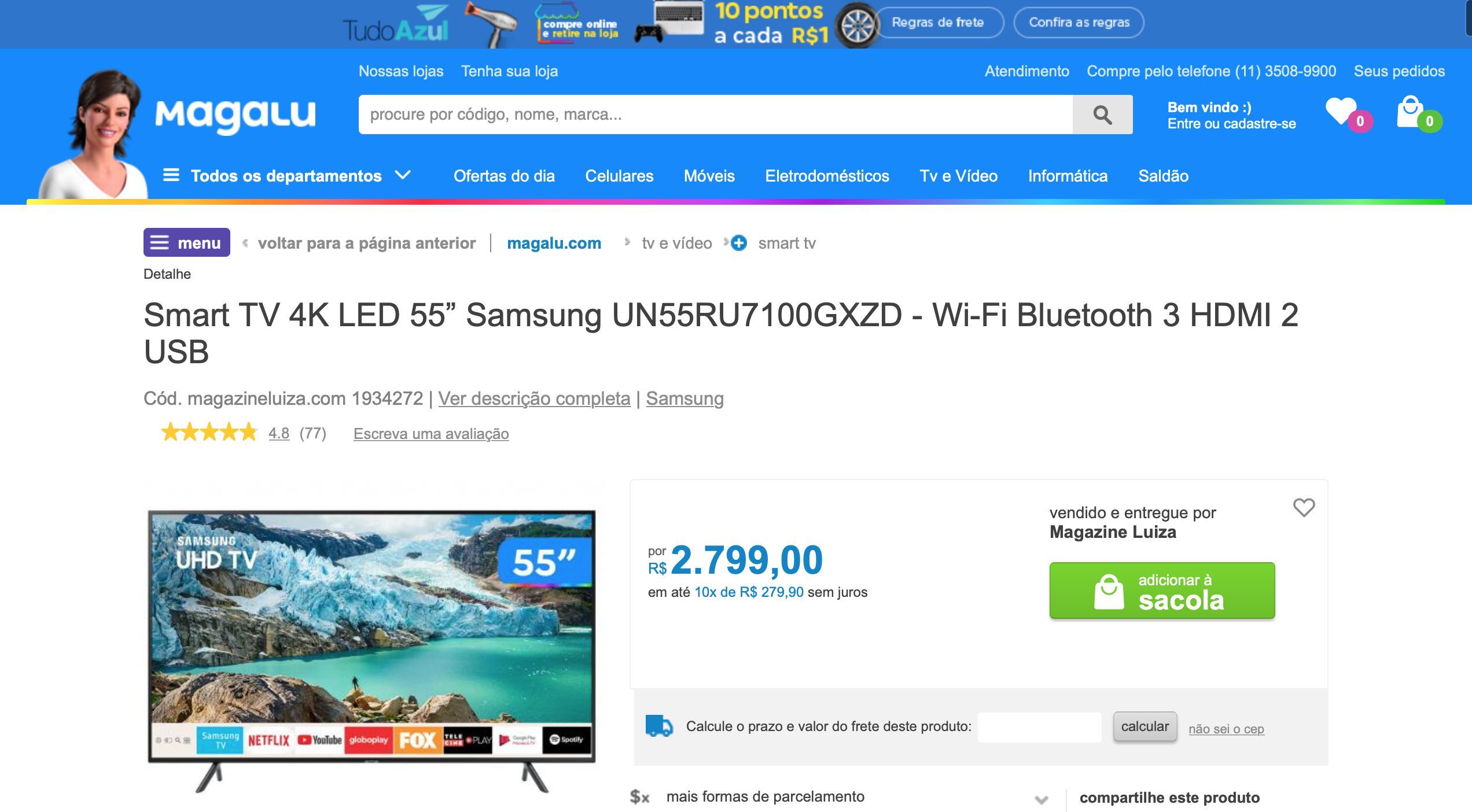Click the search magnifier icon
The width and height of the screenshot is (1472, 812).
1102,115
